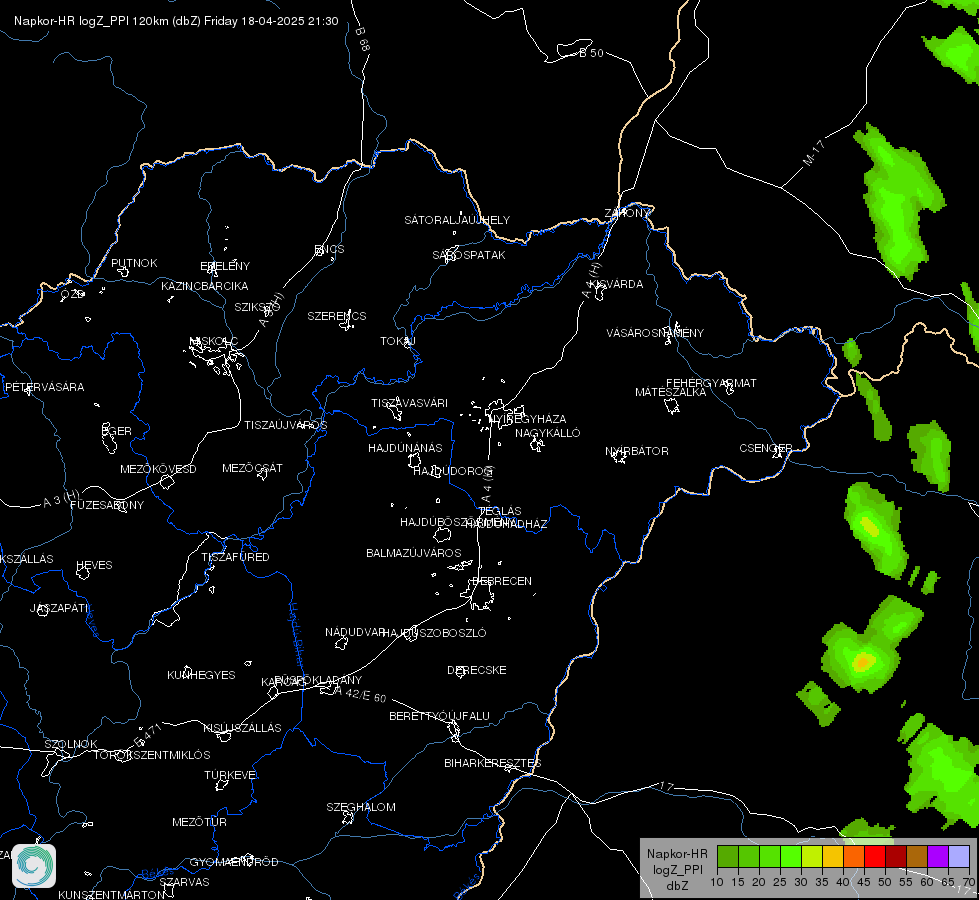Viewport: 979px width, 900px height.
Task: Select the SZERENCS city label
Action: coord(337,316)
